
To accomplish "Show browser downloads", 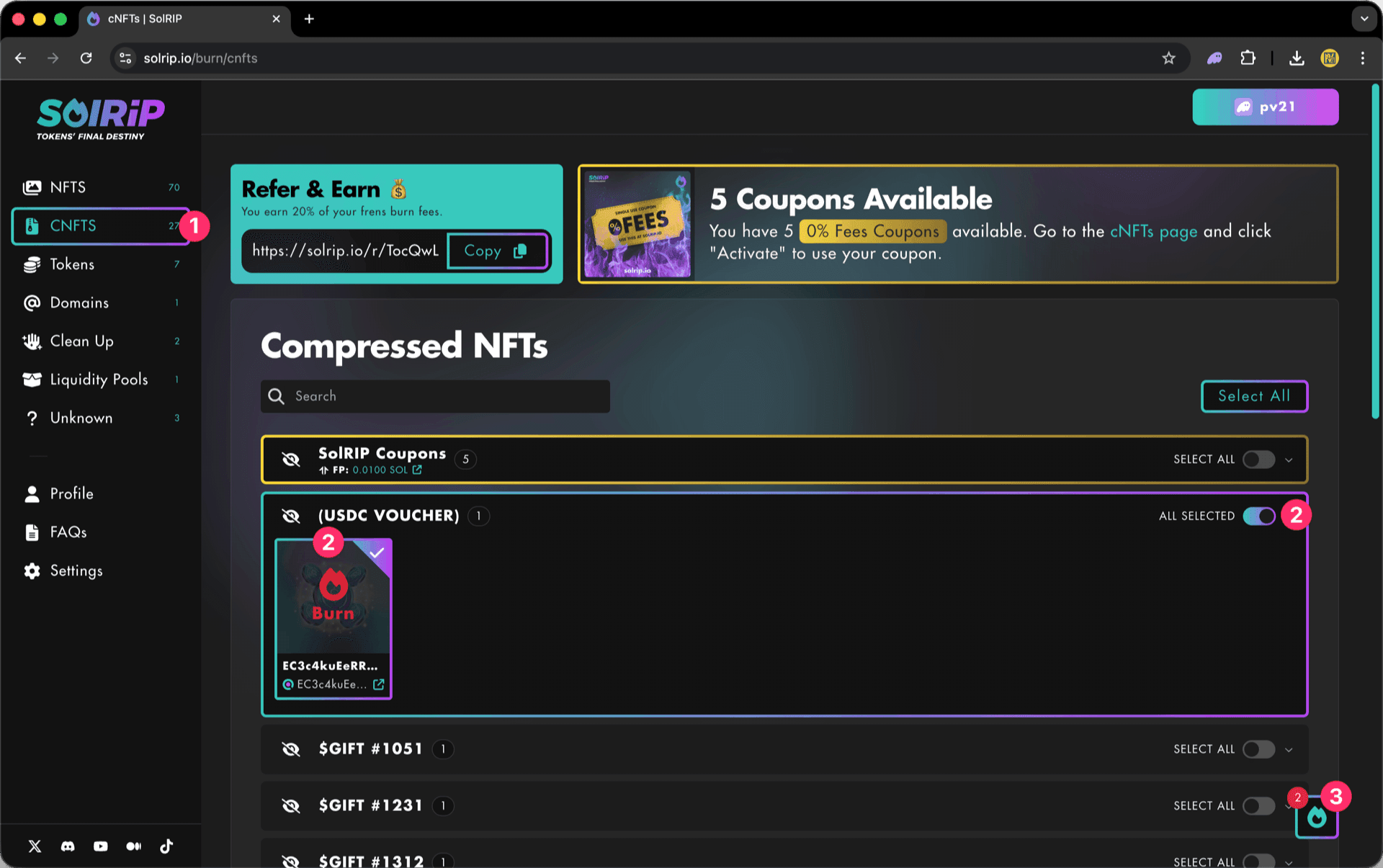I will [x=1297, y=58].
